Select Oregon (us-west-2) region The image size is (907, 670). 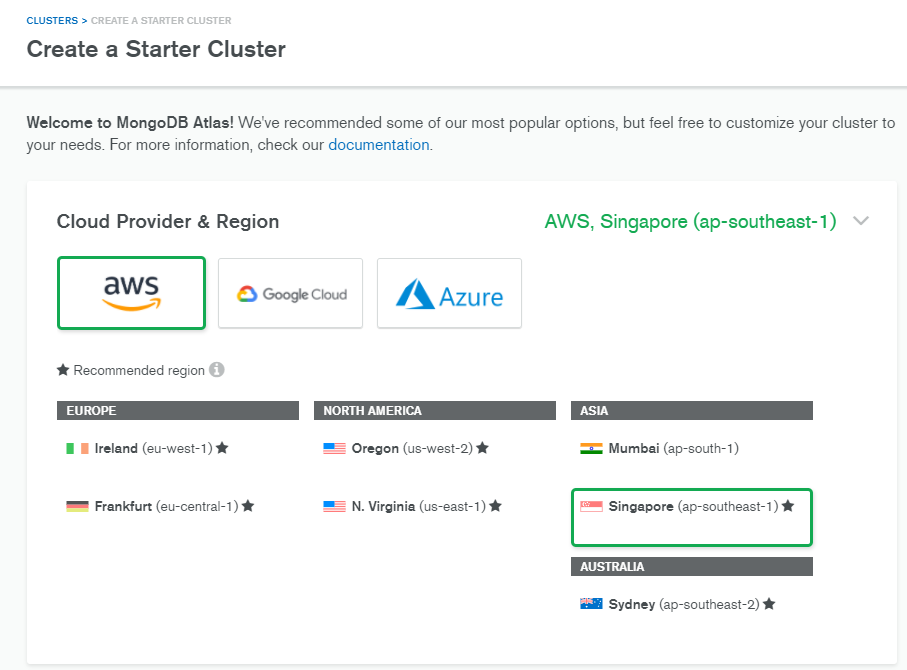pos(406,448)
